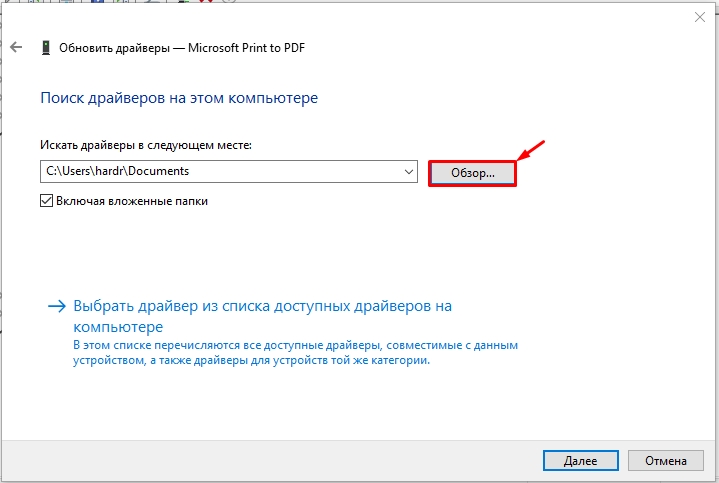
Task: Cancel with the "Отмена" button
Action: (665, 461)
